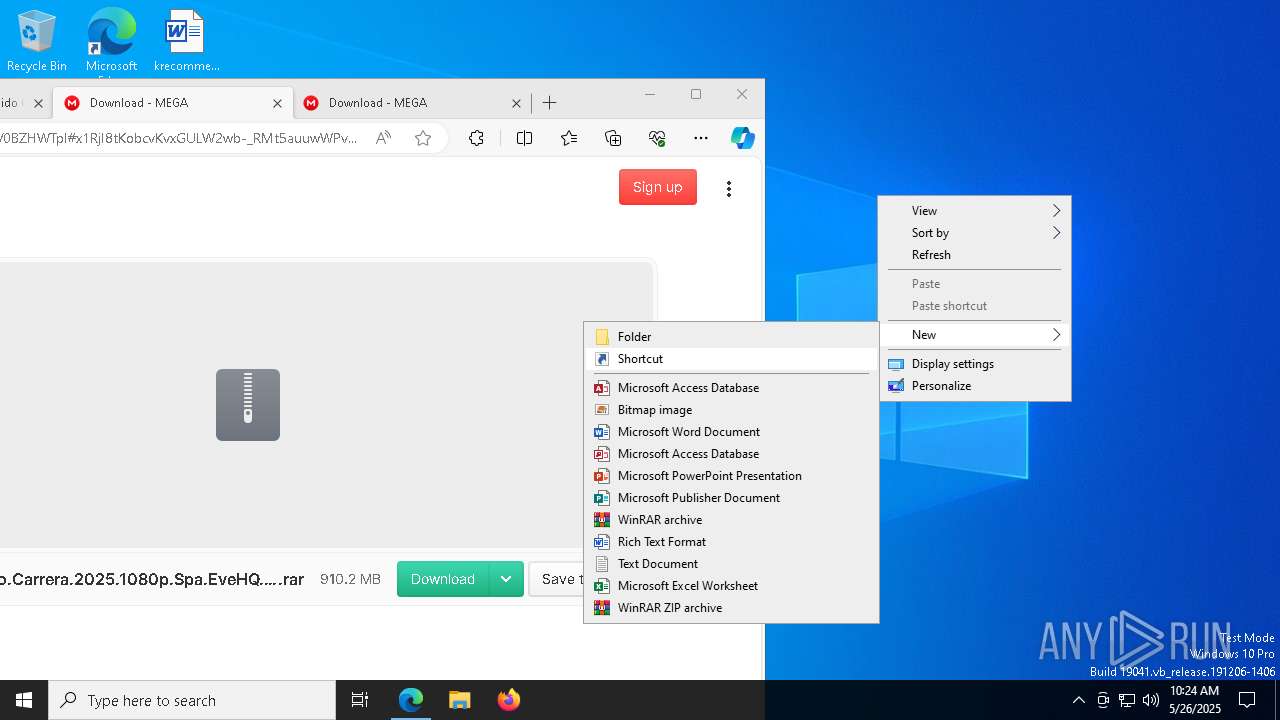Screen dimensions: 1280x720
Task: Open Task View on the taskbar
Action: (360, 700)
